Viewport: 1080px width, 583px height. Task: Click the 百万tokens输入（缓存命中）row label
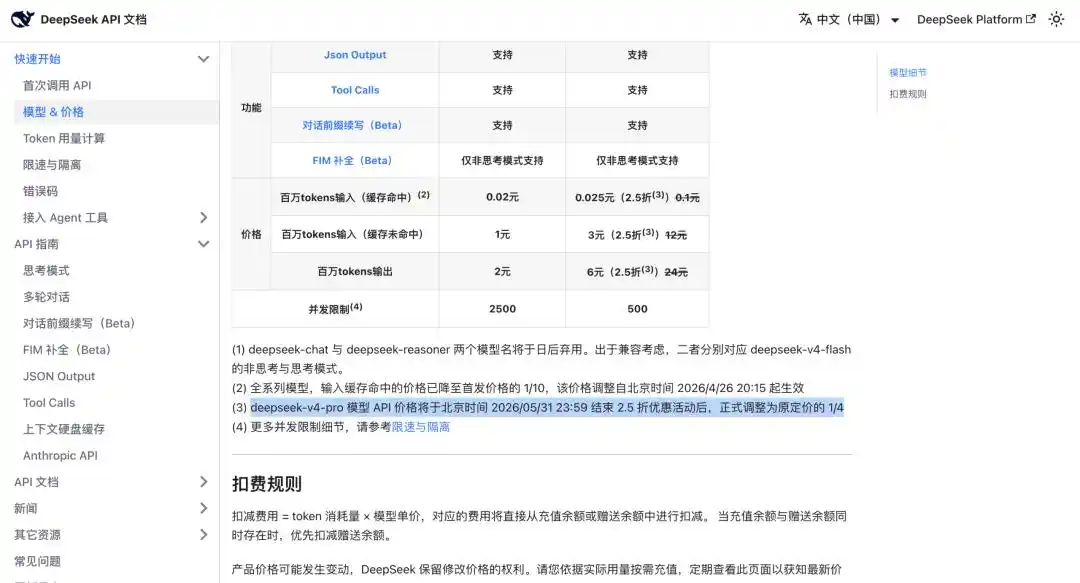[x=355, y=197]
